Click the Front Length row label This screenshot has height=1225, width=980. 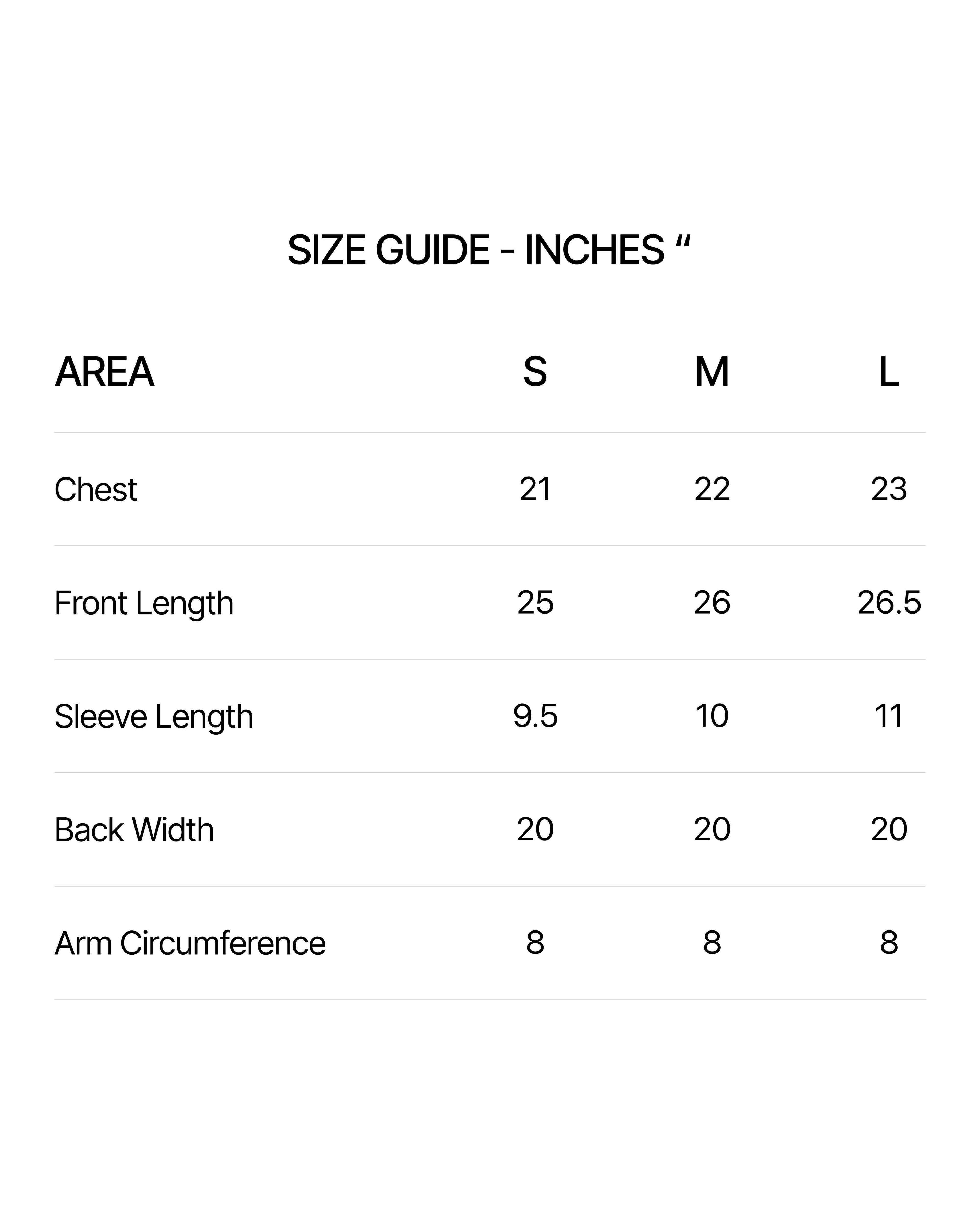(144, 603)
